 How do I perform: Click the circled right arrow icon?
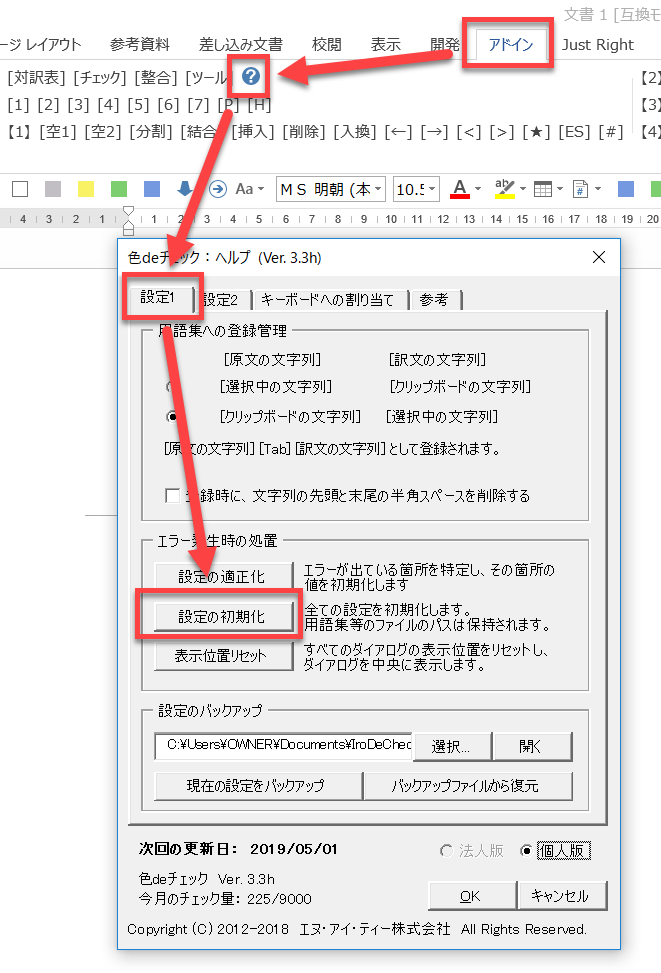point(217,188)
